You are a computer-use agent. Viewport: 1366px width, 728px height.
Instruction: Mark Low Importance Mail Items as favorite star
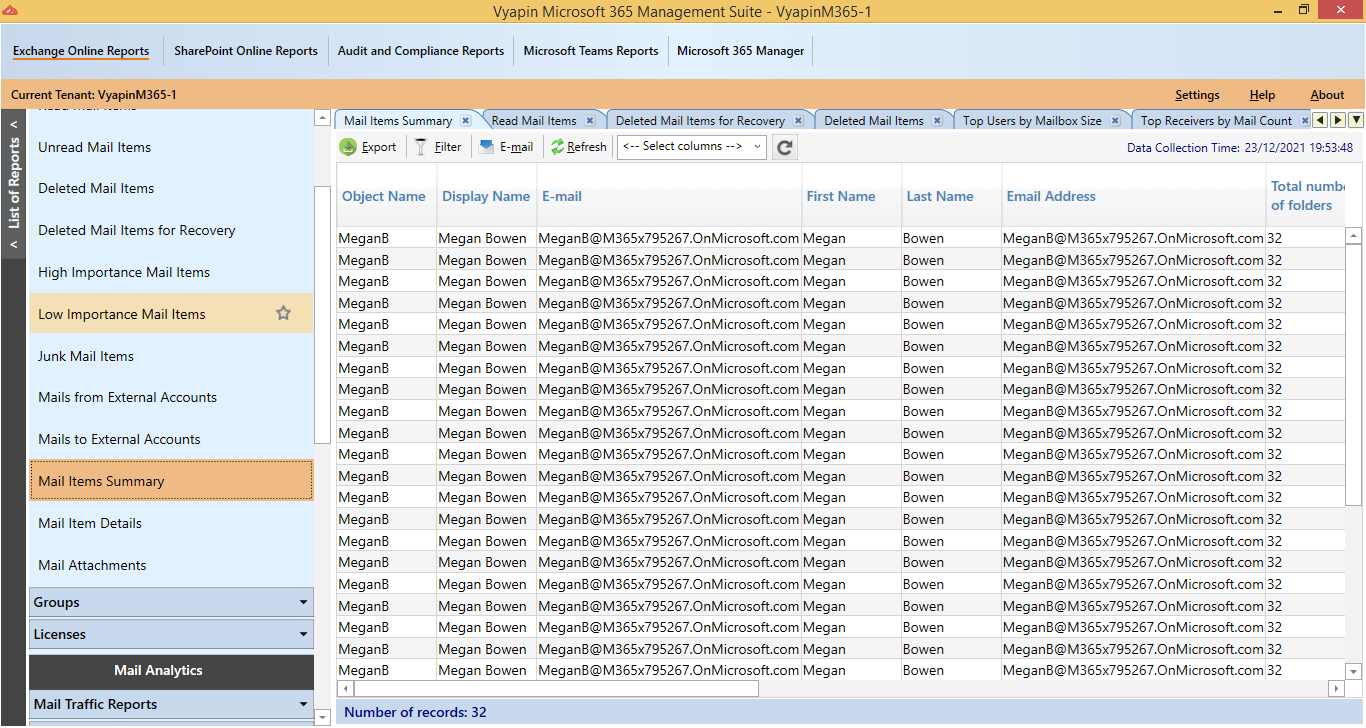[x=283, y=313]
